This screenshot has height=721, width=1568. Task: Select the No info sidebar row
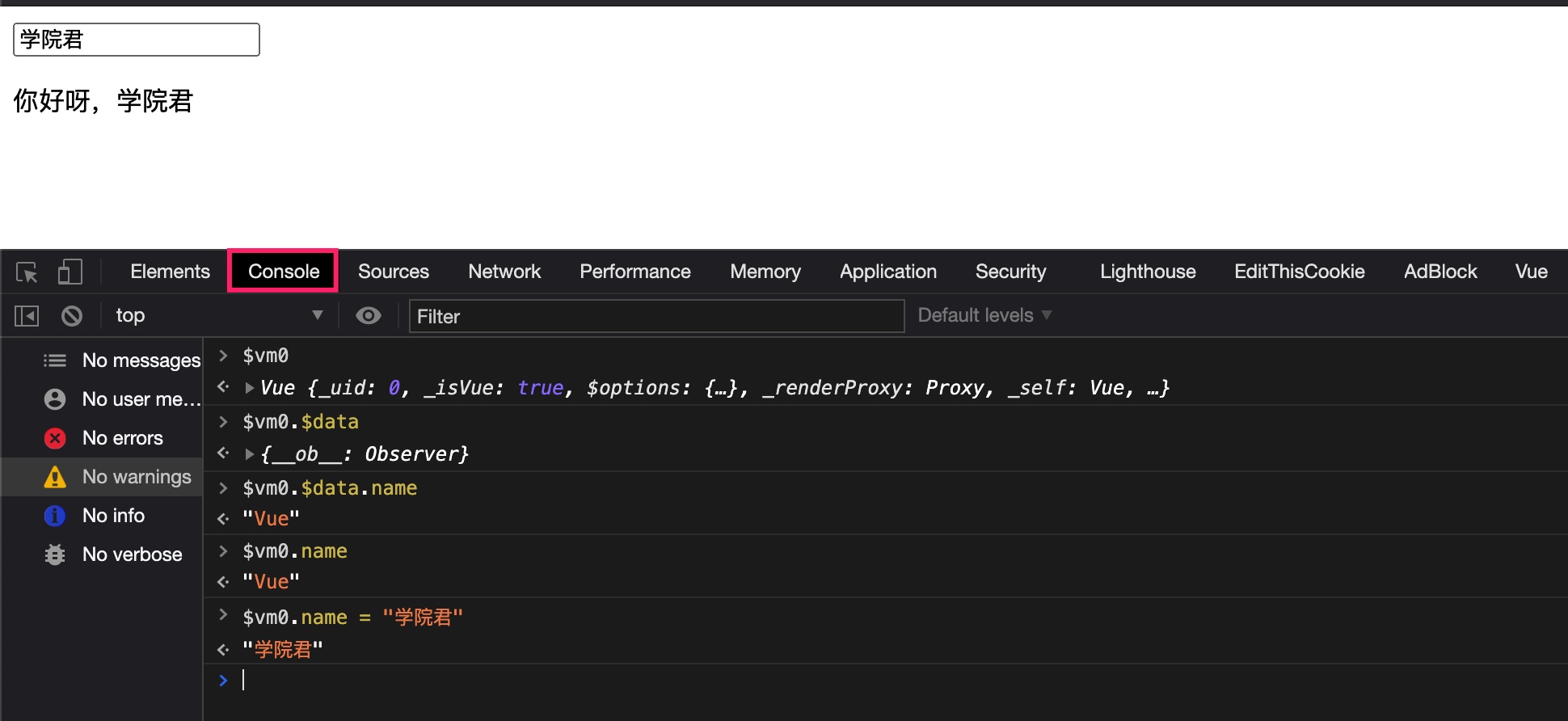pyautogui.click(x=102, y=516)
